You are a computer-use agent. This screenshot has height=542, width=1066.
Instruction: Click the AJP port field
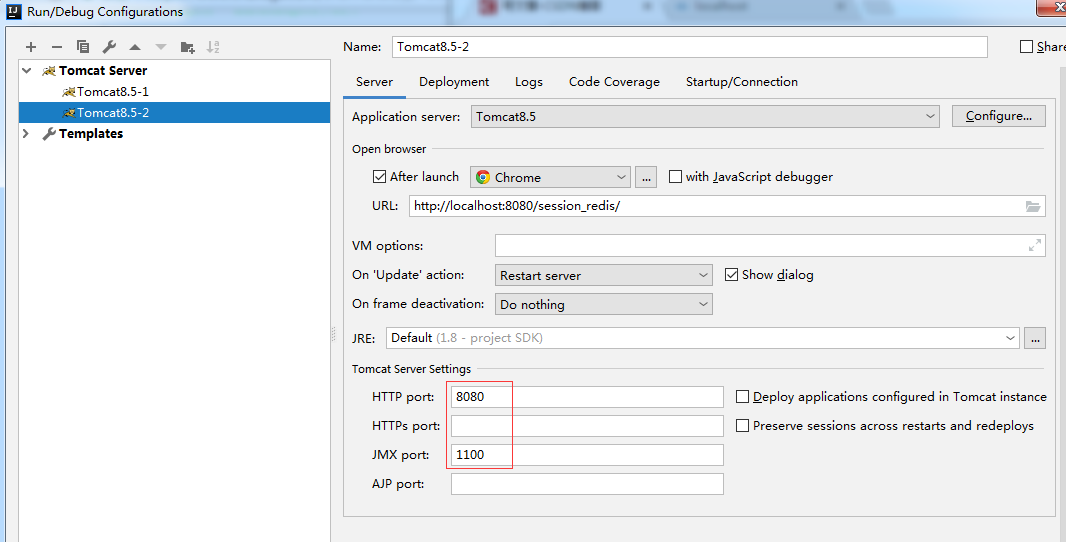pos(587,484)
